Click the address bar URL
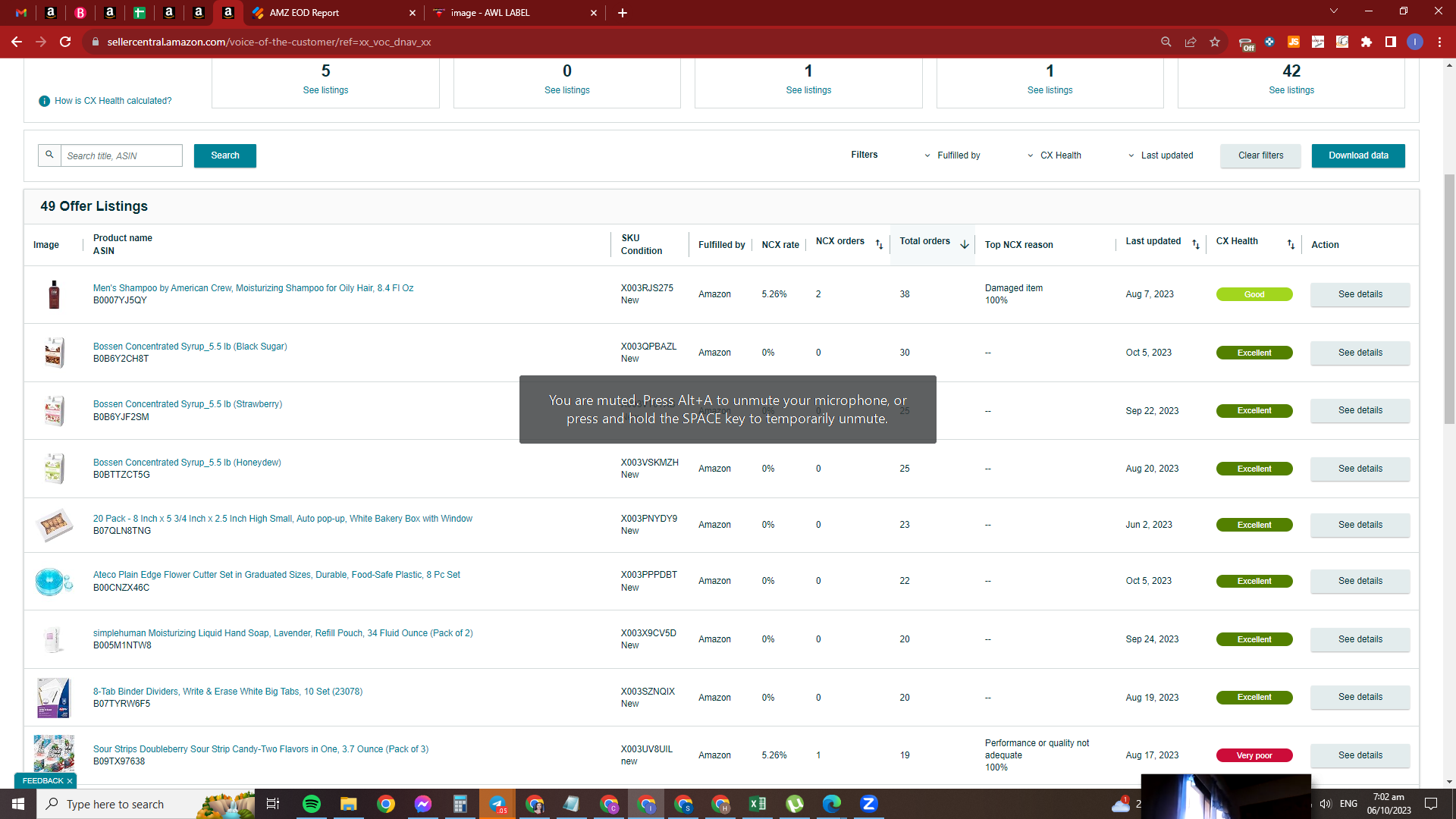The image size is (1456, 819). click(x=269, y=42)
